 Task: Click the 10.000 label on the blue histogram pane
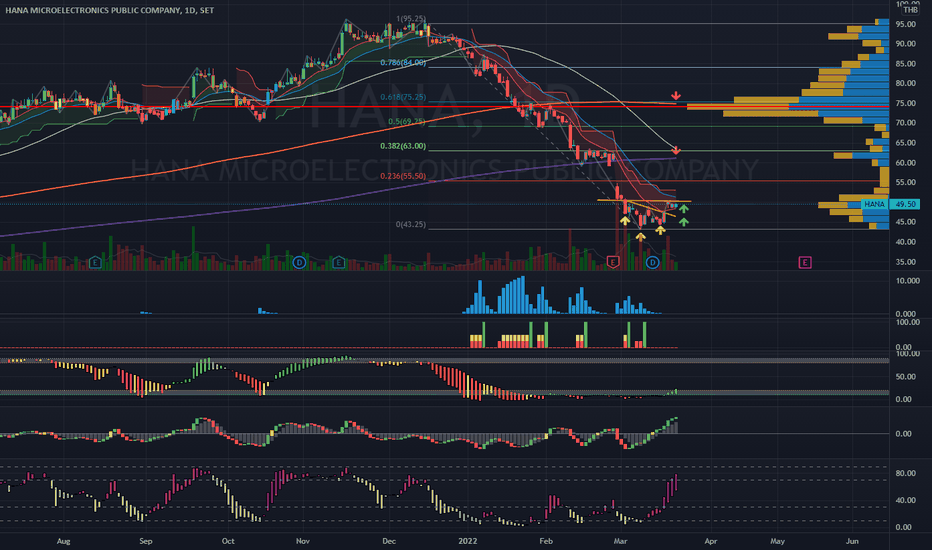[907, 281]
